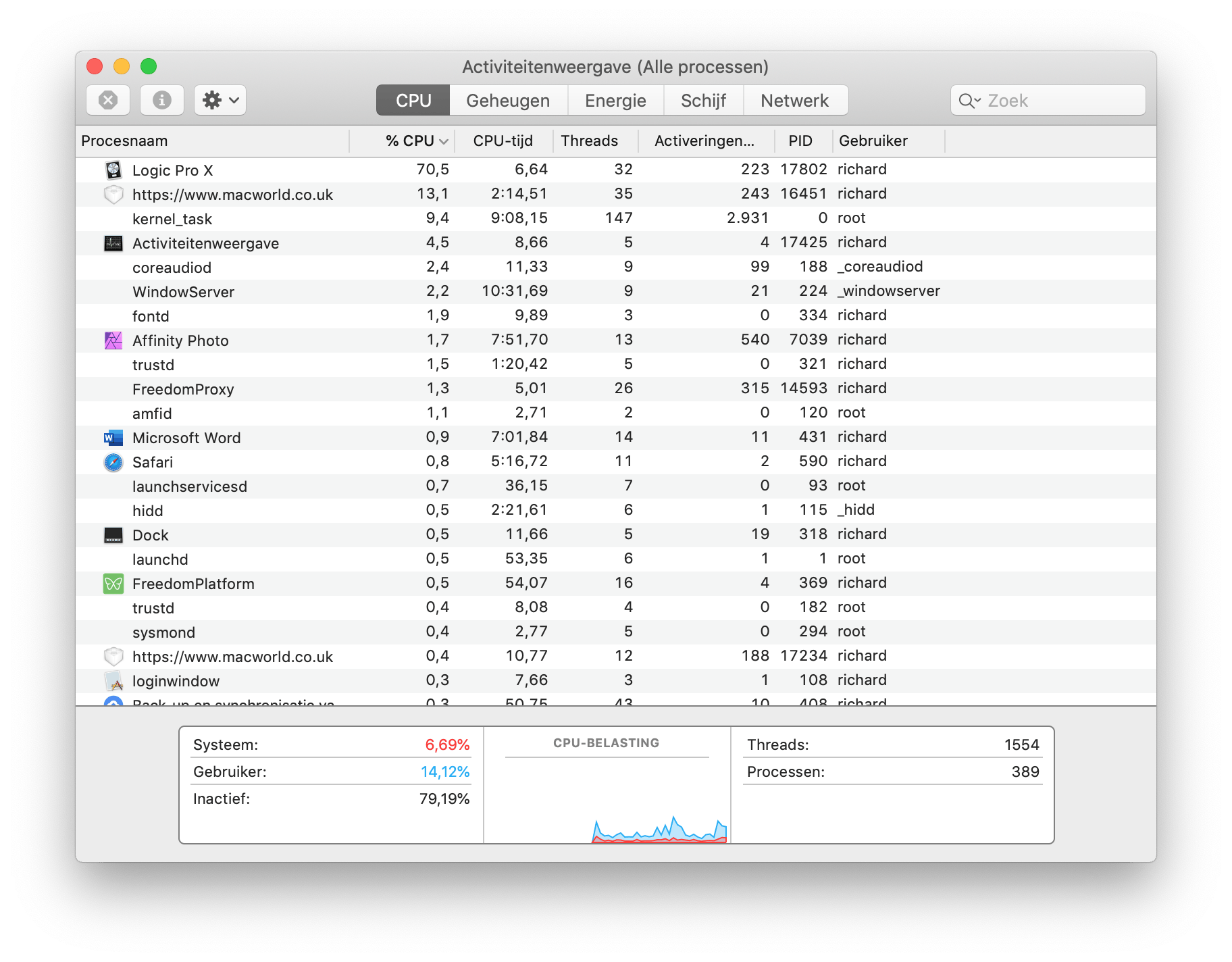The width and height of the screenshot is (1232, 962).
Task: Click the _coreaudiod user cell
Action: click(x=880, y=266)
